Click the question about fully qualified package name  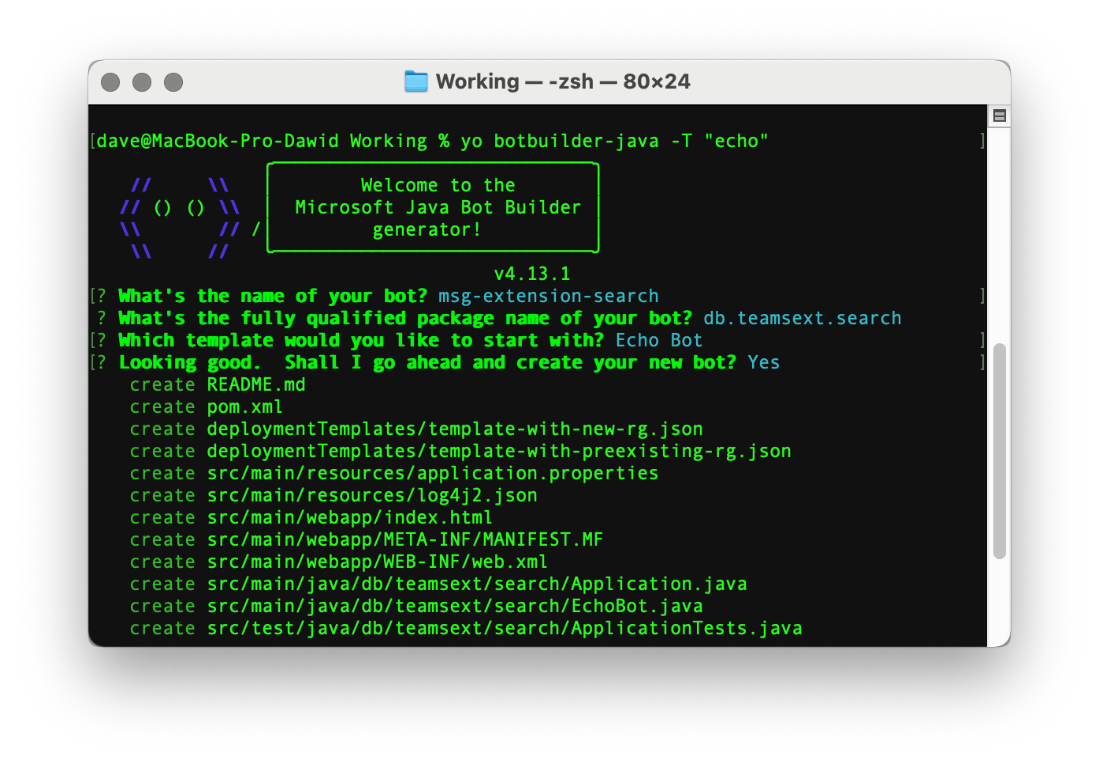[405, 318]
